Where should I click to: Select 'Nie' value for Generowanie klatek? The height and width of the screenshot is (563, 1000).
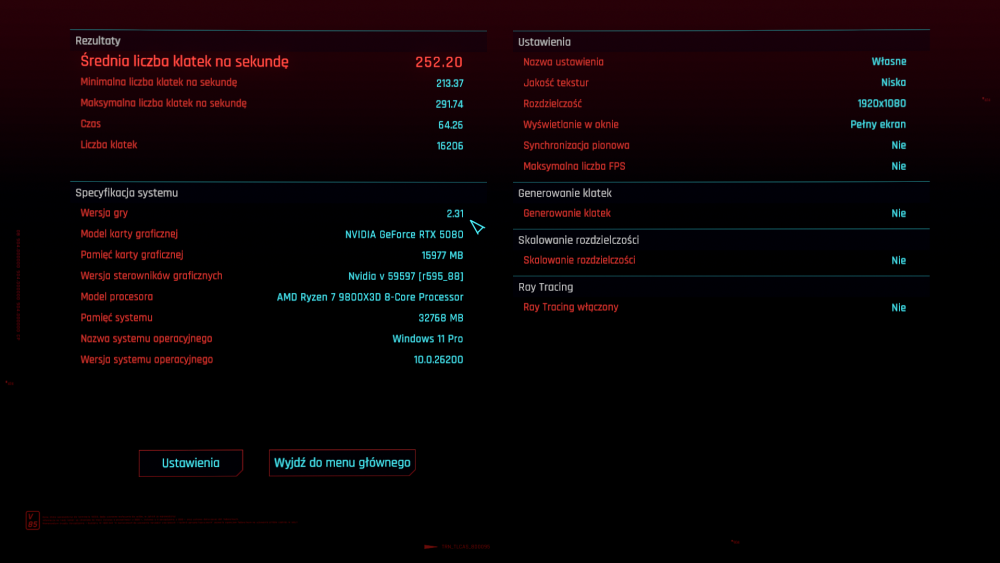pos(899,214)
